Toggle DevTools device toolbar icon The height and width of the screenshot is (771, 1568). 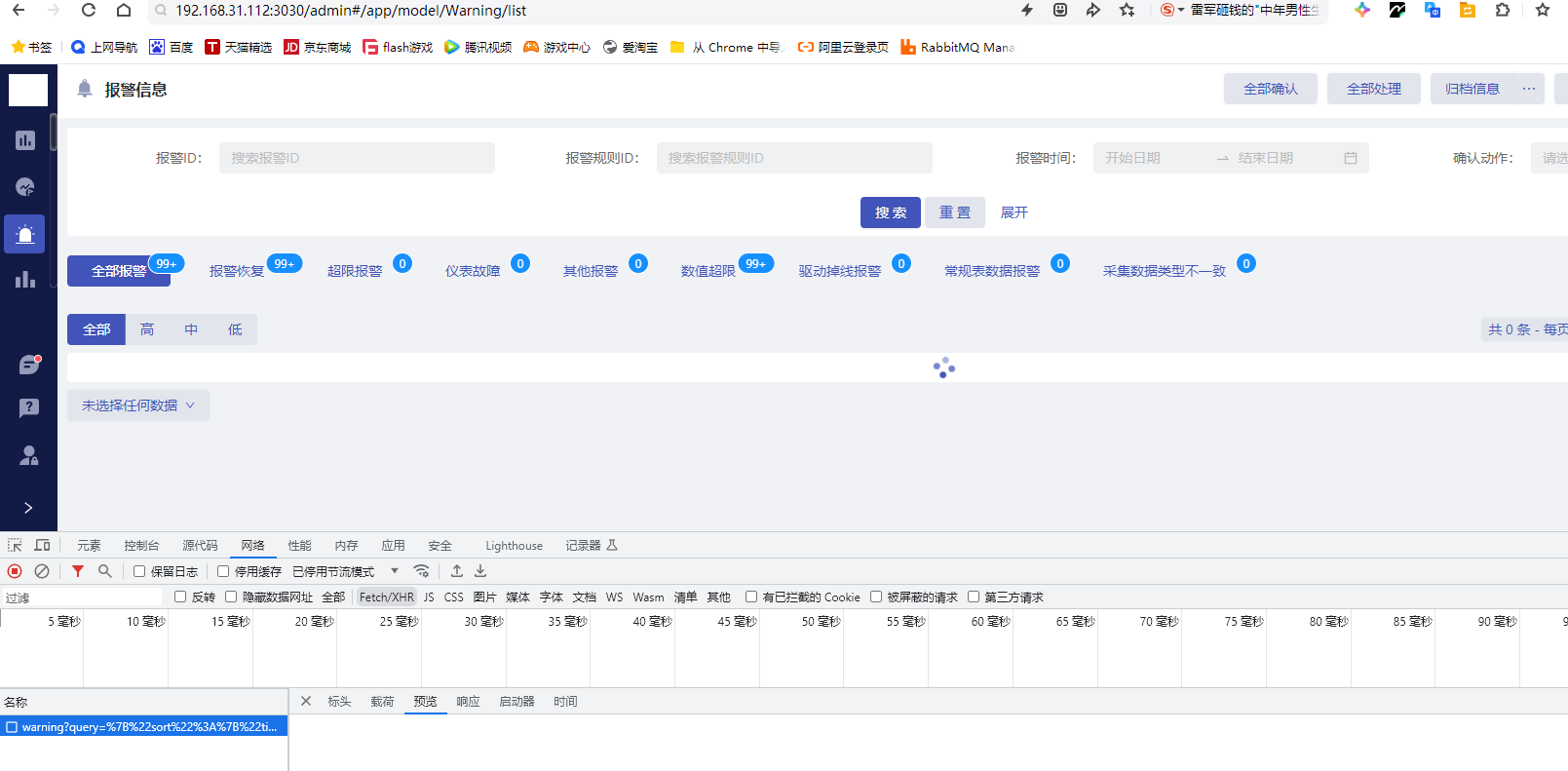pyautogui.click(x=42, y=545)
